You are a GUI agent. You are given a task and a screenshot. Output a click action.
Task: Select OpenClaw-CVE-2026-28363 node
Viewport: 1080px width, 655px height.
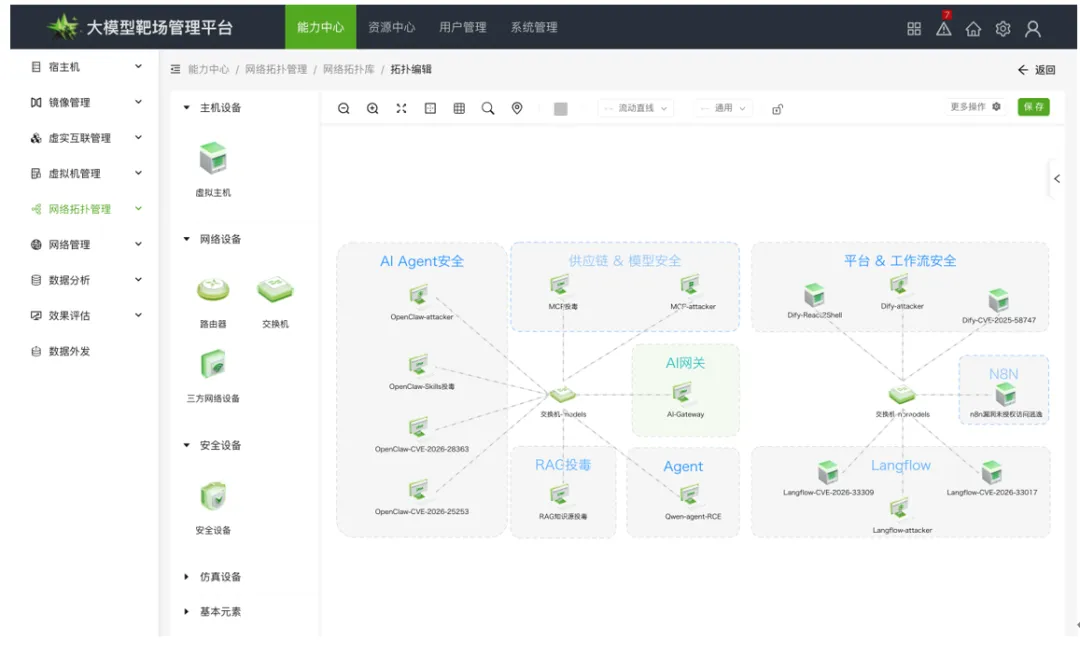point(418,427)
